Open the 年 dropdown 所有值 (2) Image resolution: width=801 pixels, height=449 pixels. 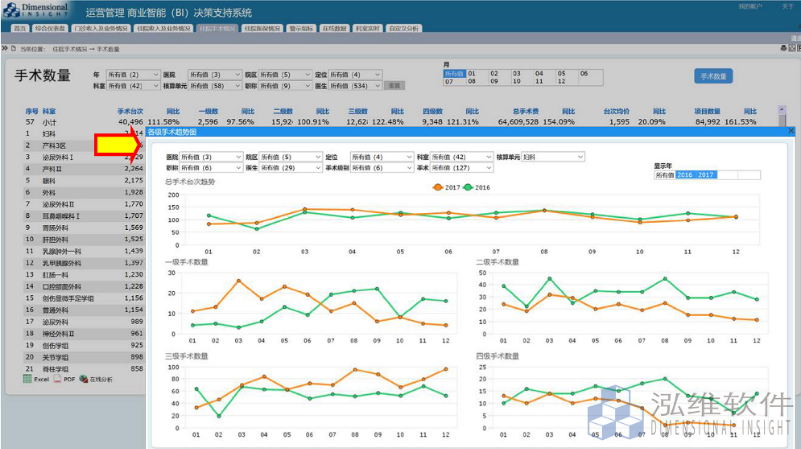point(133,75)
